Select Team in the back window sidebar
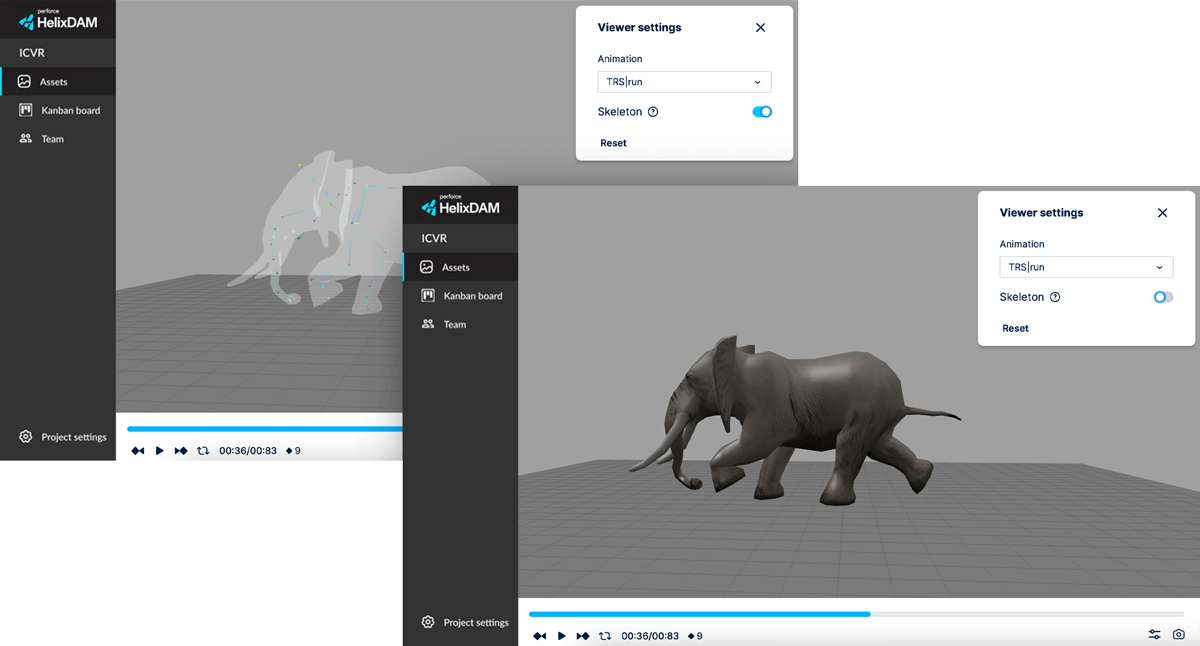1200x646 pixels. 52,139
